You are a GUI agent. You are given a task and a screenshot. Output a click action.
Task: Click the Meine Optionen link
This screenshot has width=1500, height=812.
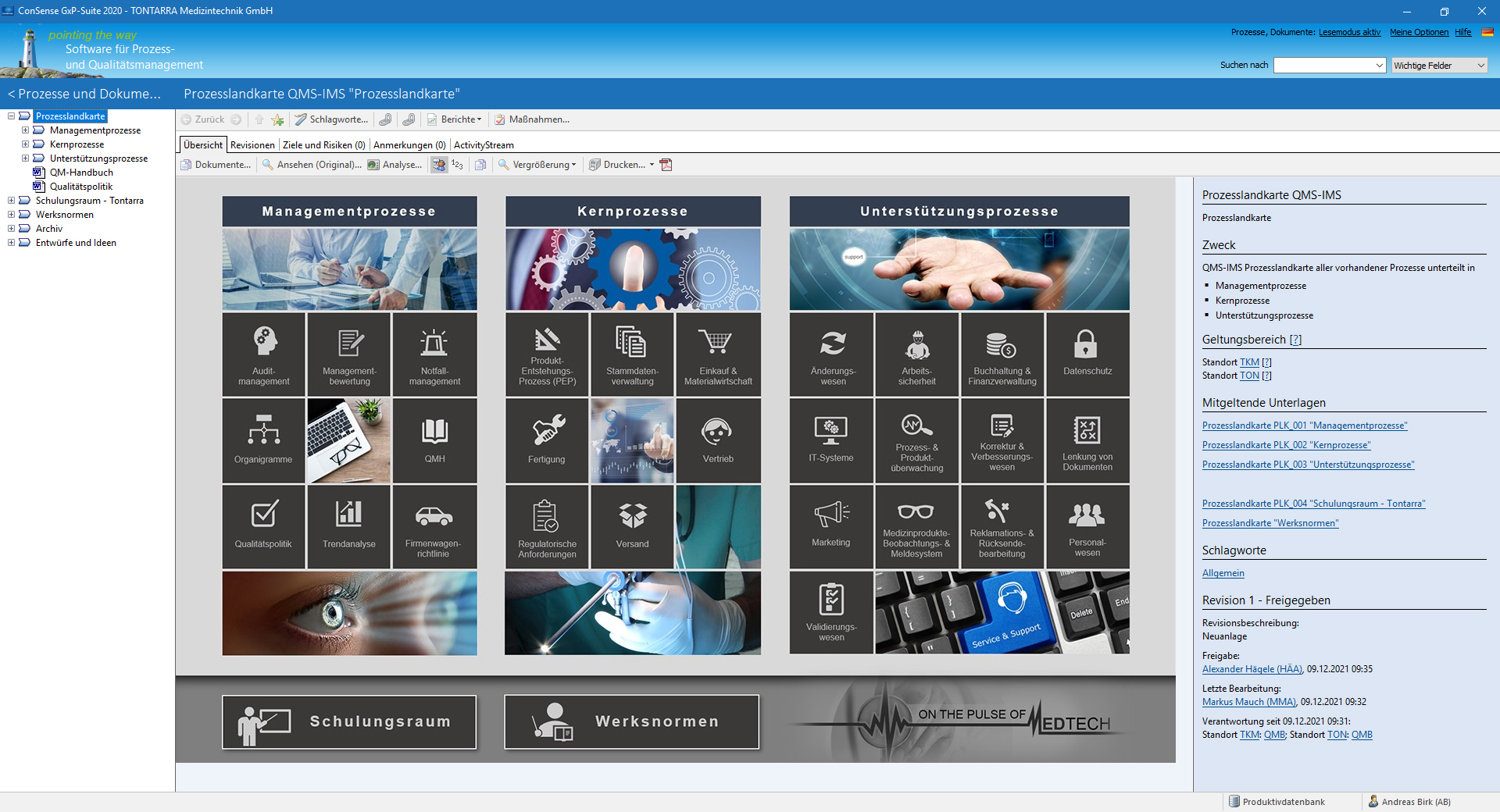(x=1419, y=32)
